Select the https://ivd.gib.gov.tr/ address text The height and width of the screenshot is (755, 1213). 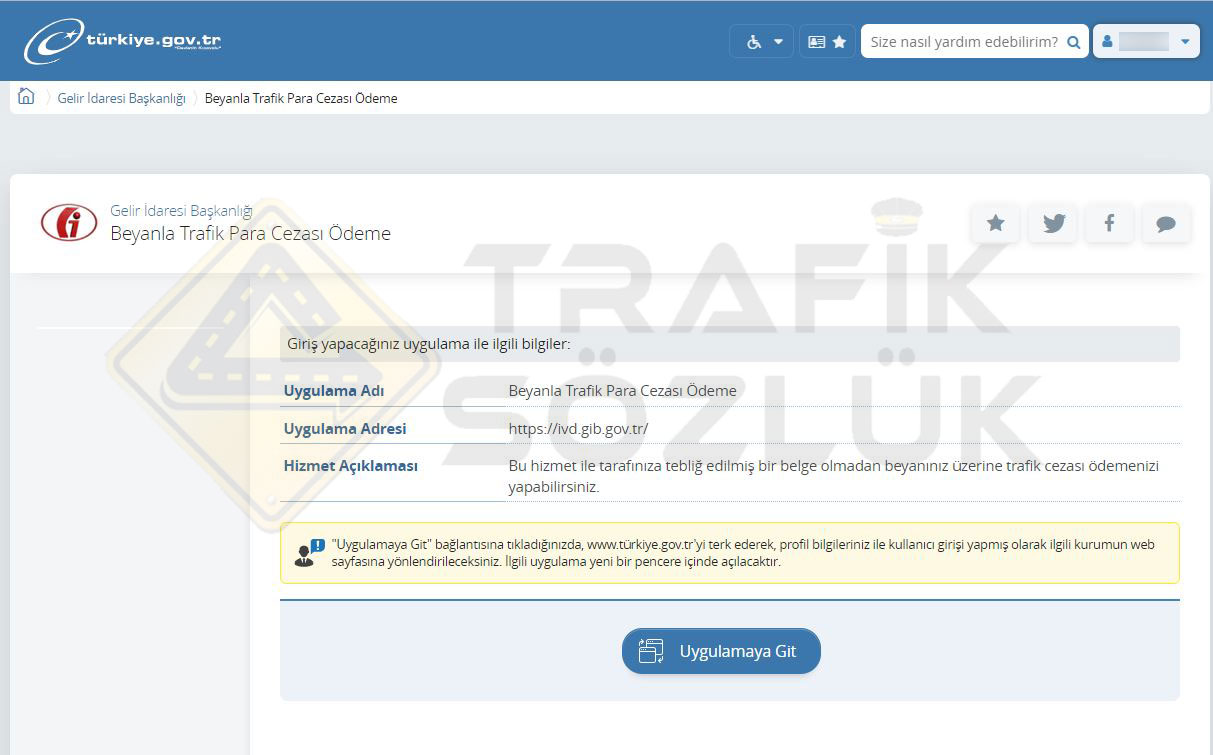point(579,429)
